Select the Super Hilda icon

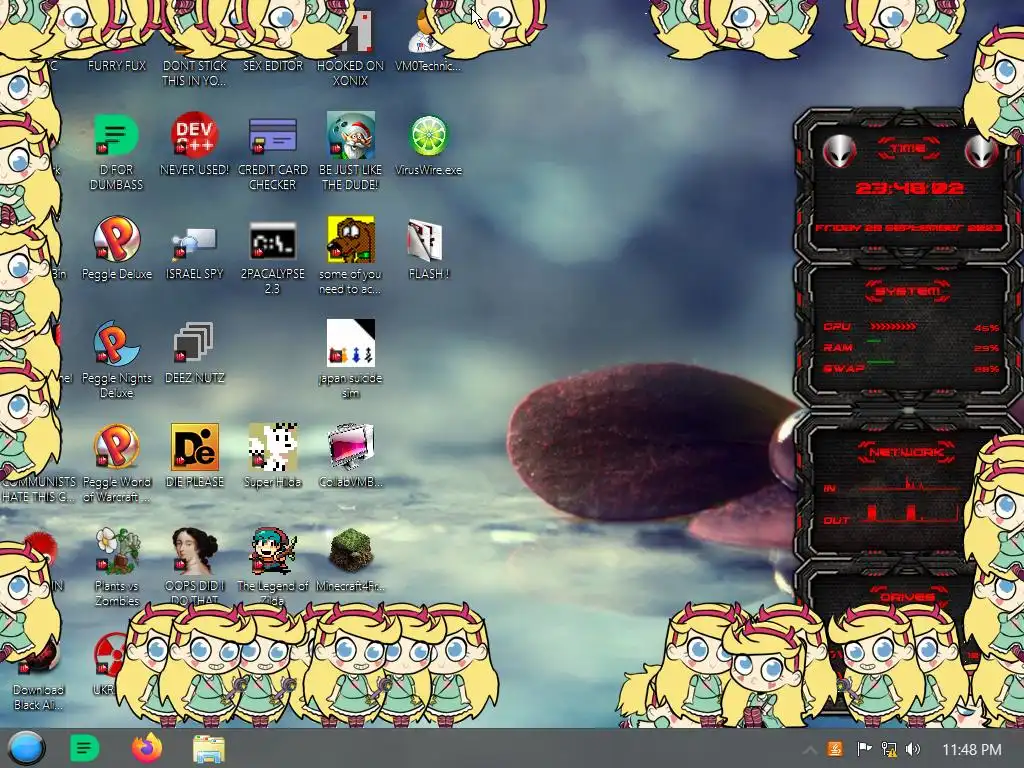coord(272,447)
